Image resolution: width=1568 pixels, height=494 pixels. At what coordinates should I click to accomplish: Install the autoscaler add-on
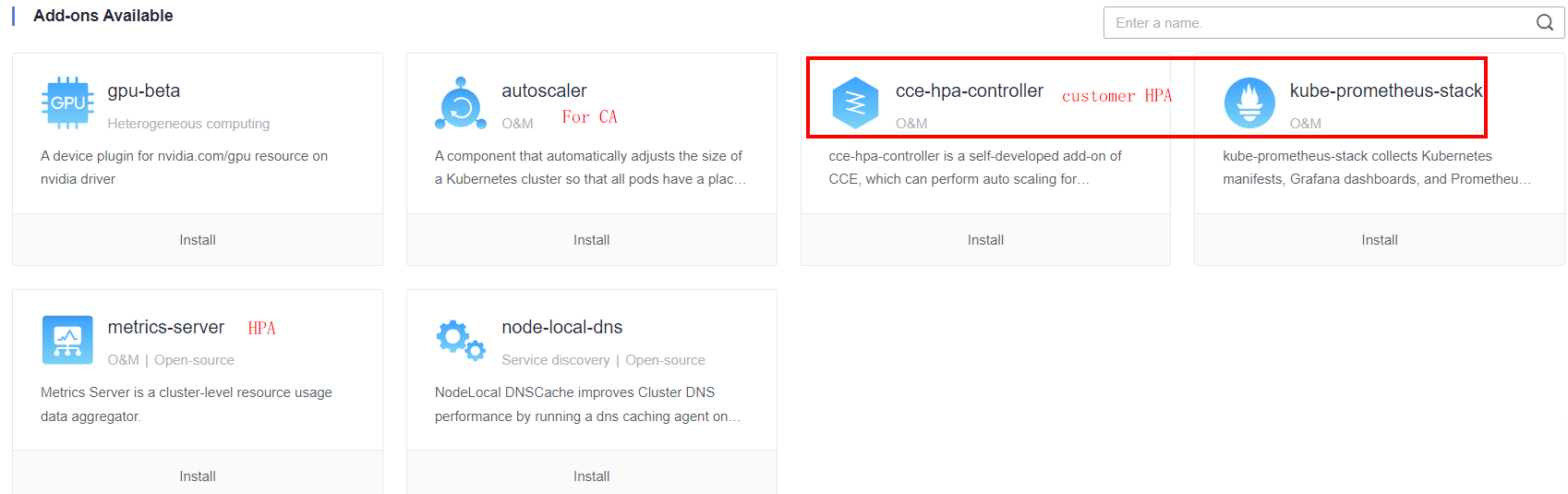pyautogui.click(x=591, y=240)
